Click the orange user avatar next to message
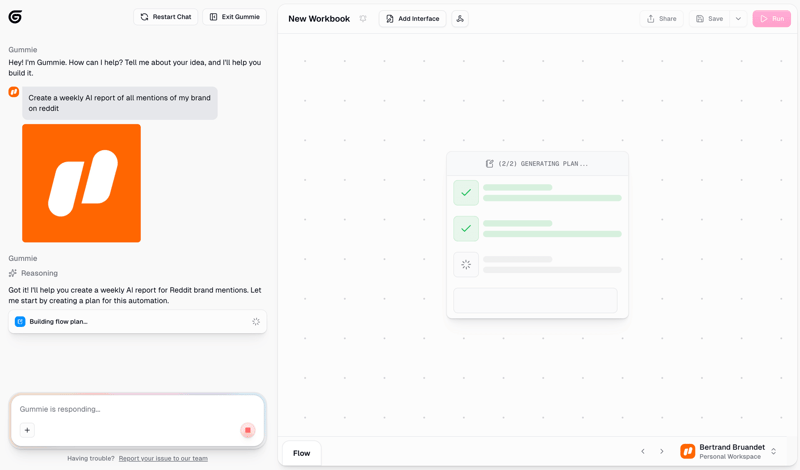The image size is (800, 470). click(x=14, y=92)
